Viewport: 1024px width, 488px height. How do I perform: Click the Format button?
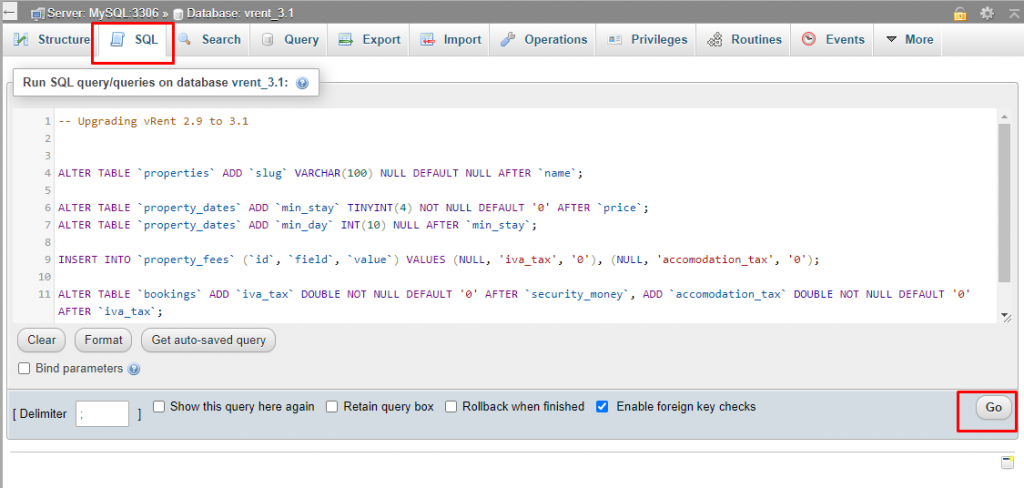[103, 340]
